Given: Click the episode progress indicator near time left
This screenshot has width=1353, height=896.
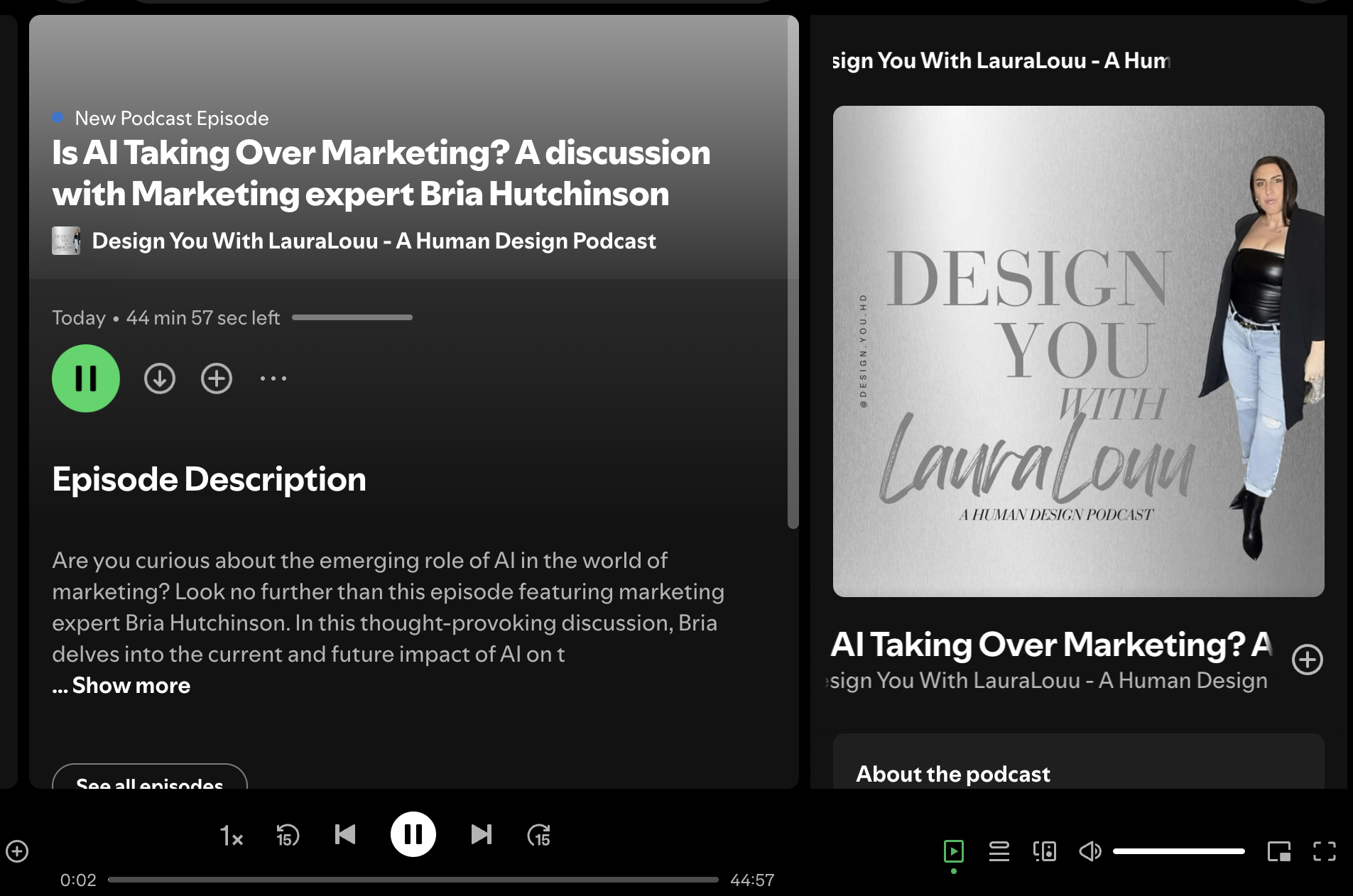Looking at the screenshot, I should pyautogui.click(x=352, y=317).
